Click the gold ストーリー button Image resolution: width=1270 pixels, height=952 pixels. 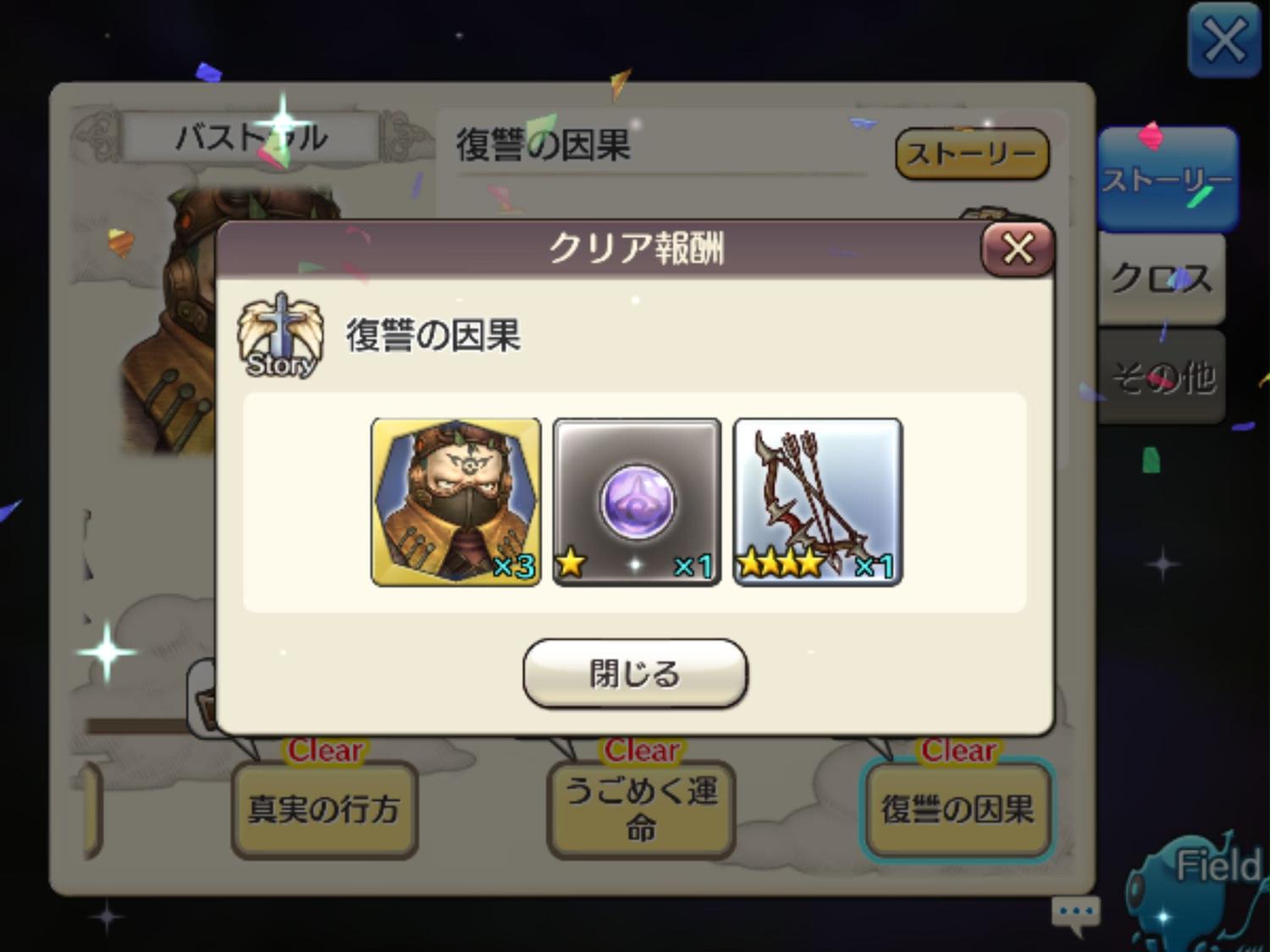click(972, 154)
